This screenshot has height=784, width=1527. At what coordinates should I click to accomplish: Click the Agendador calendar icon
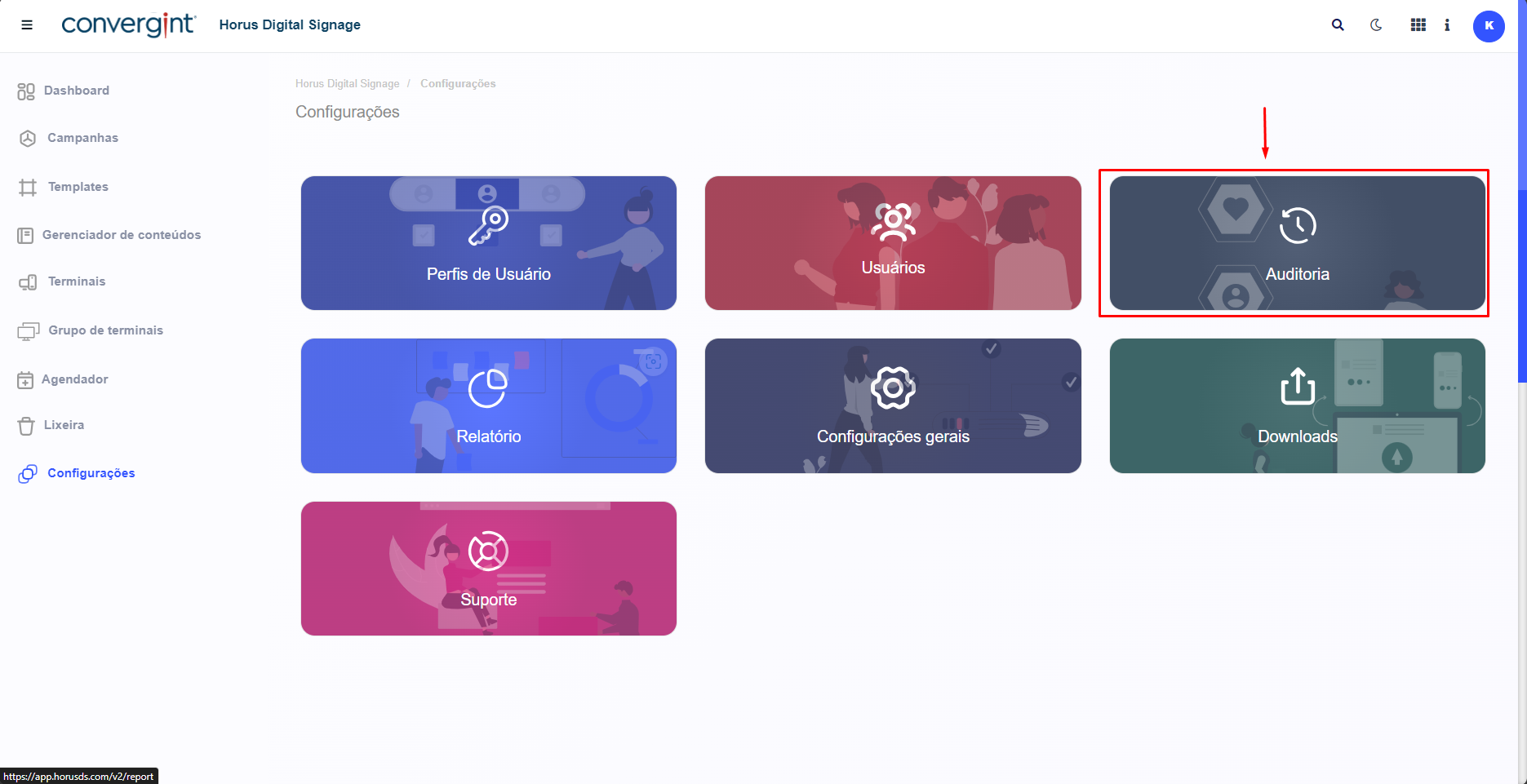[x=26, y=380]
